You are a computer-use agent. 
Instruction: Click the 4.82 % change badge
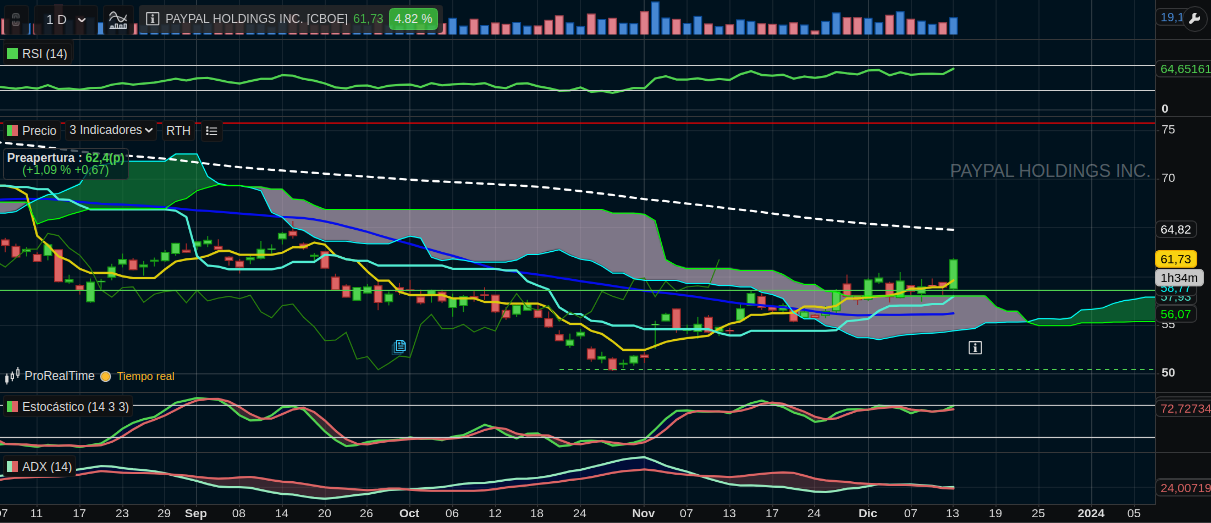click(413, 18)
